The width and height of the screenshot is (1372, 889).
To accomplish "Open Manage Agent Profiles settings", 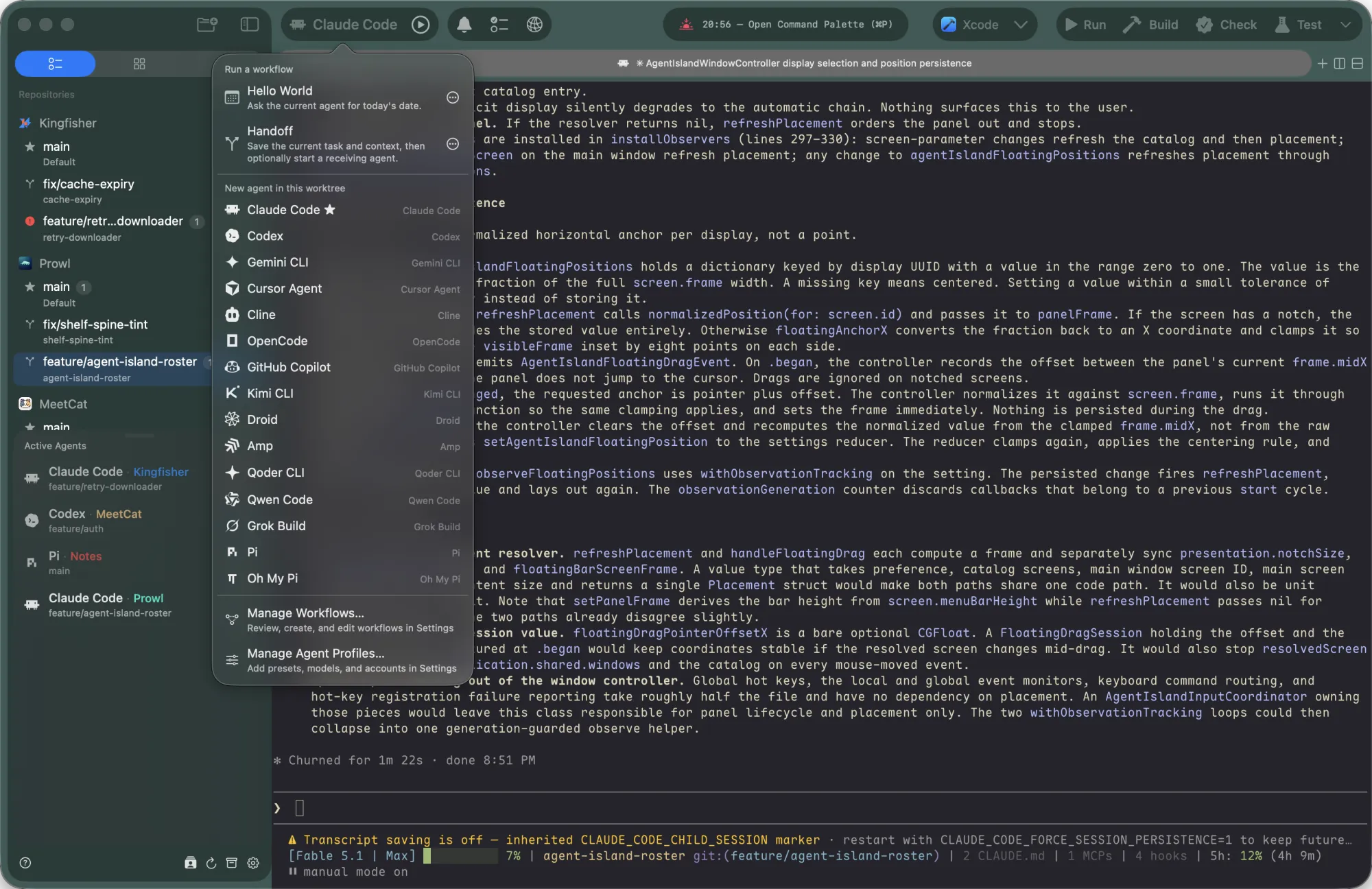I will [342, 660].
